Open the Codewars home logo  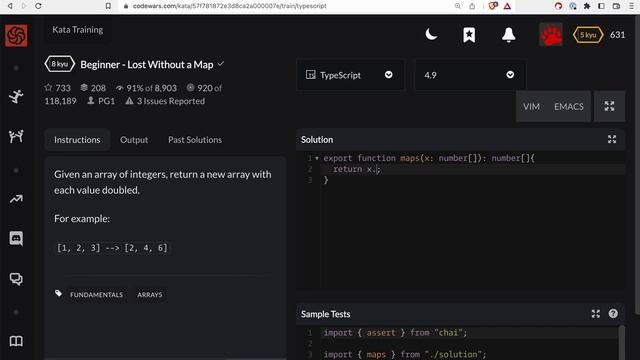point(16,36)
